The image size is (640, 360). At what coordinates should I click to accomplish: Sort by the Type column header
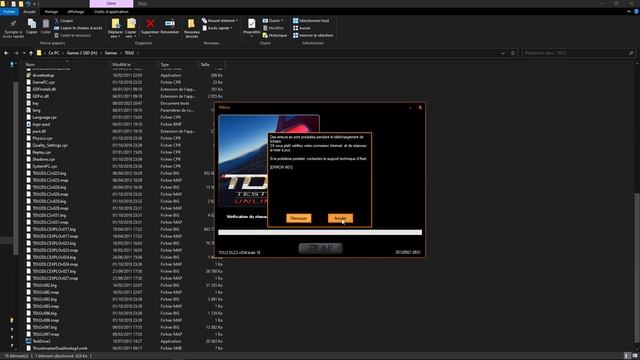pyautogui.click(x=178, y=64)
